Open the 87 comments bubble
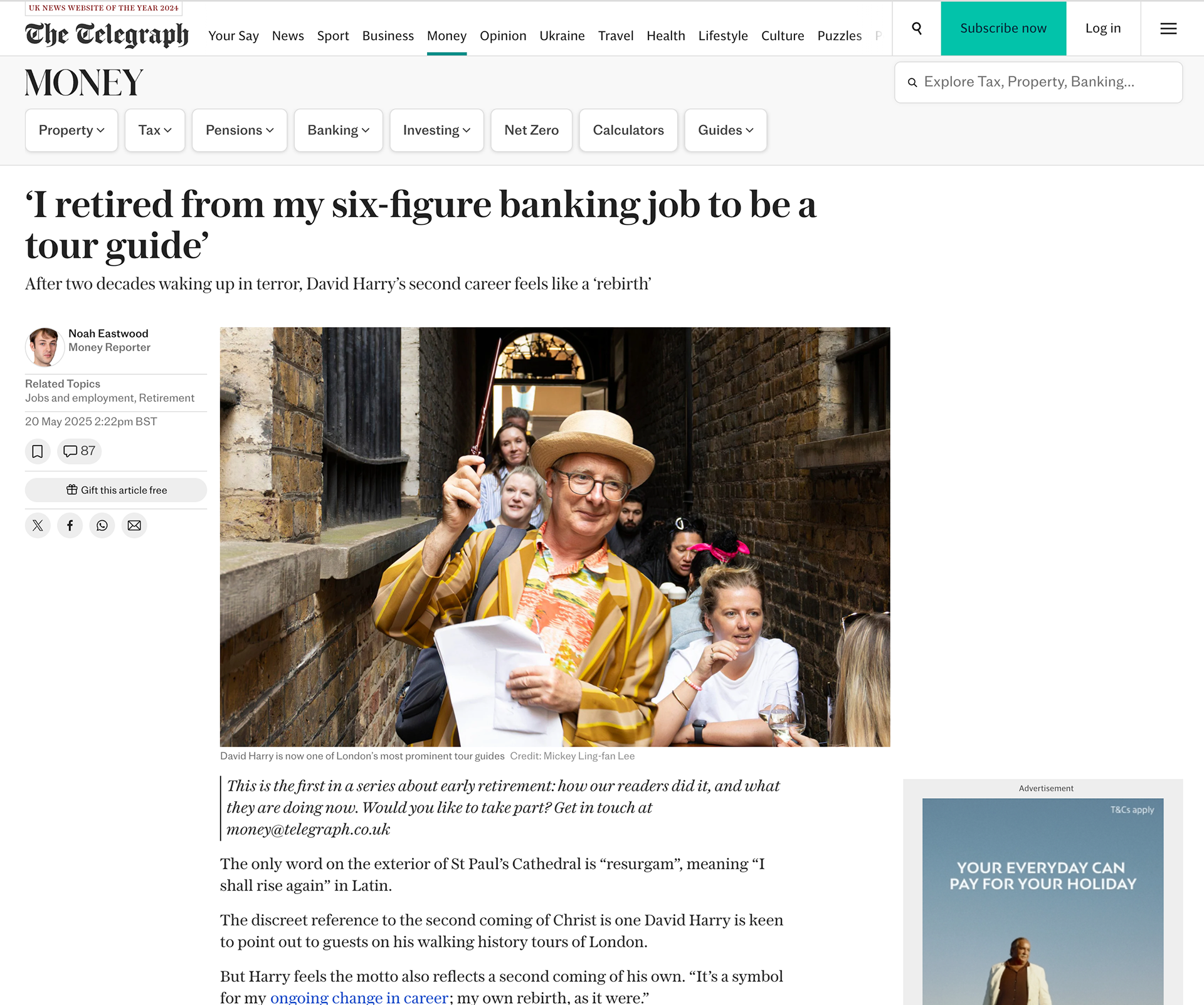The height and width of the screenshot is (1005, 1204). 79,451
